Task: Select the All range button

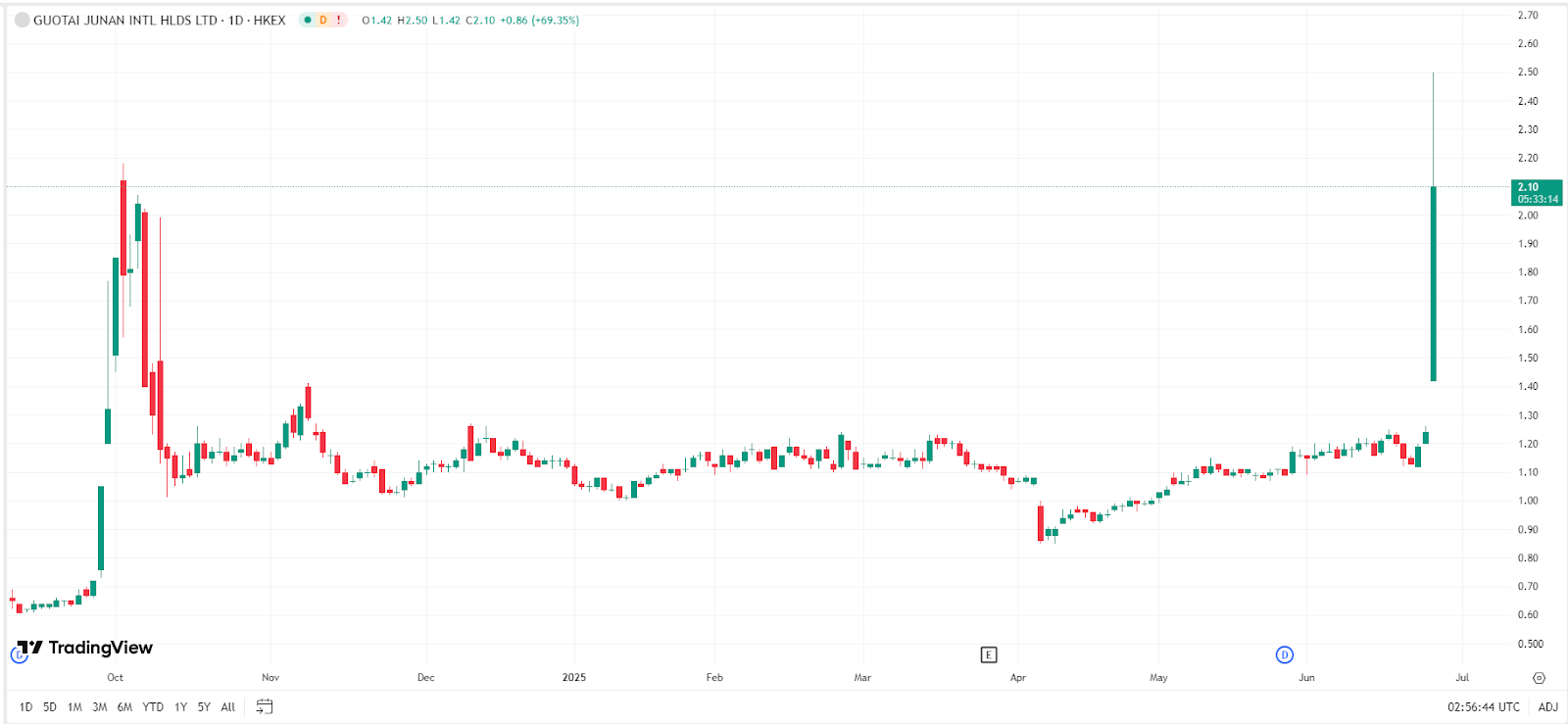Action: click(226, 706)
